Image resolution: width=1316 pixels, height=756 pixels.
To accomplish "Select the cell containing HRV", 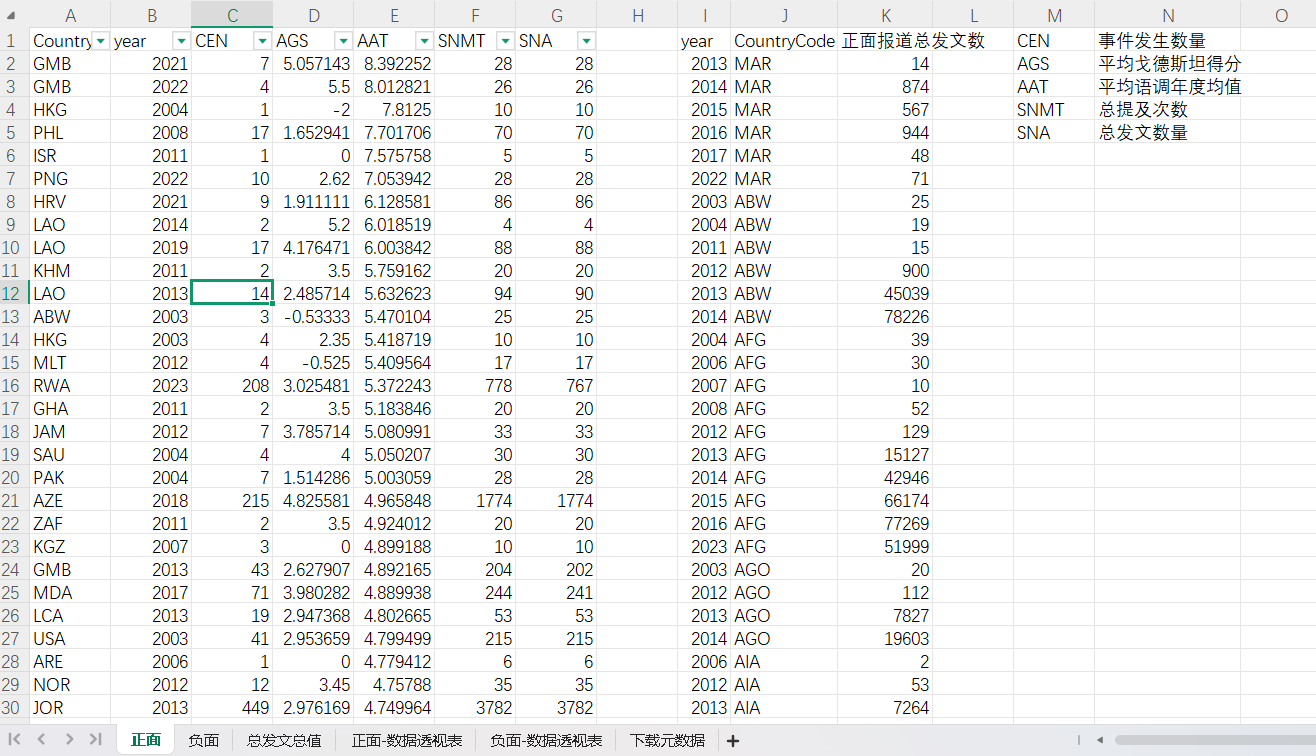I will coord(70,202).
